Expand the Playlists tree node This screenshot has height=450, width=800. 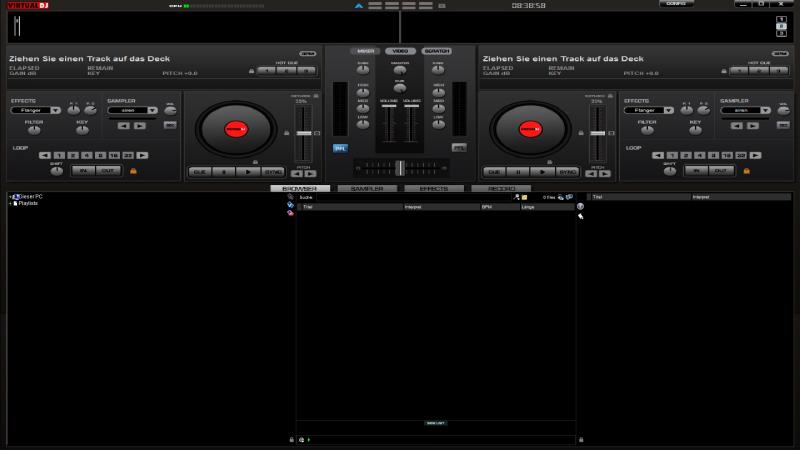(x=11, y=203)
